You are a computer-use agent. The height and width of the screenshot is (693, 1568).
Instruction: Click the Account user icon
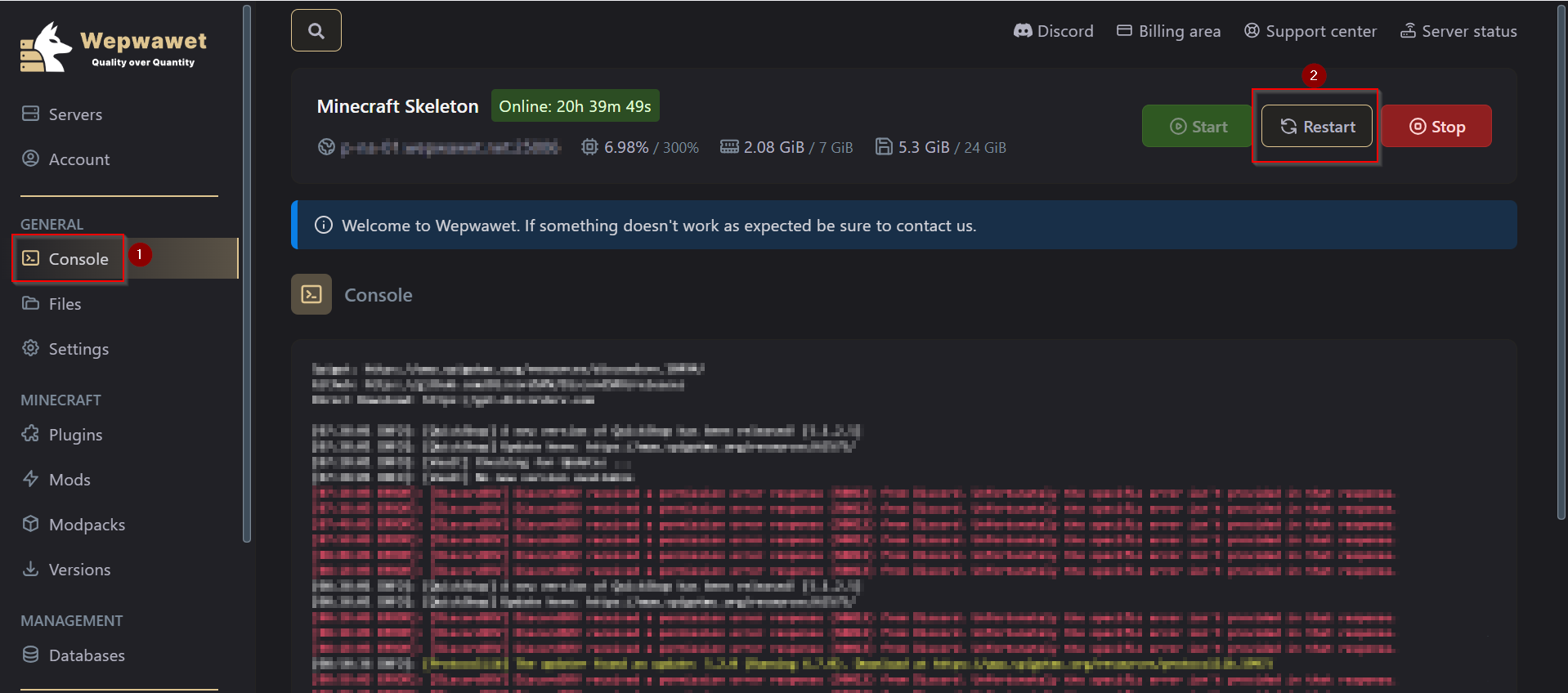pos(30,159)
